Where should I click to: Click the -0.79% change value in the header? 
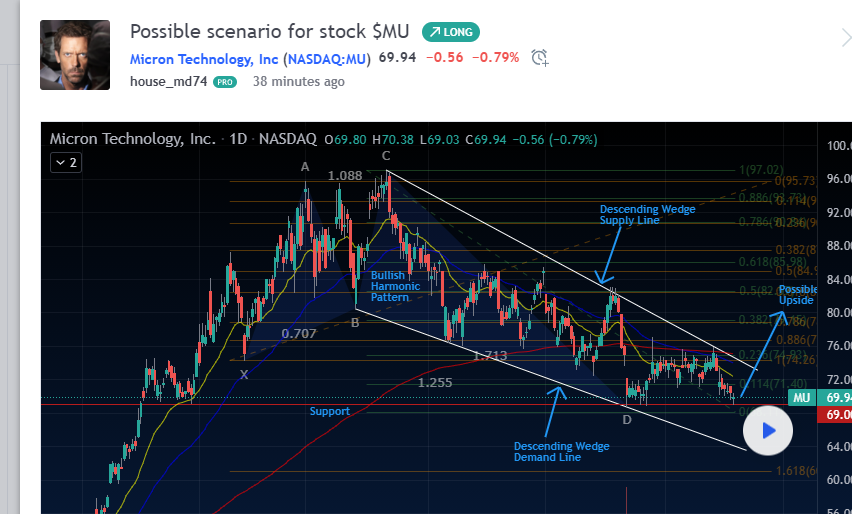(x=496, y=57)
